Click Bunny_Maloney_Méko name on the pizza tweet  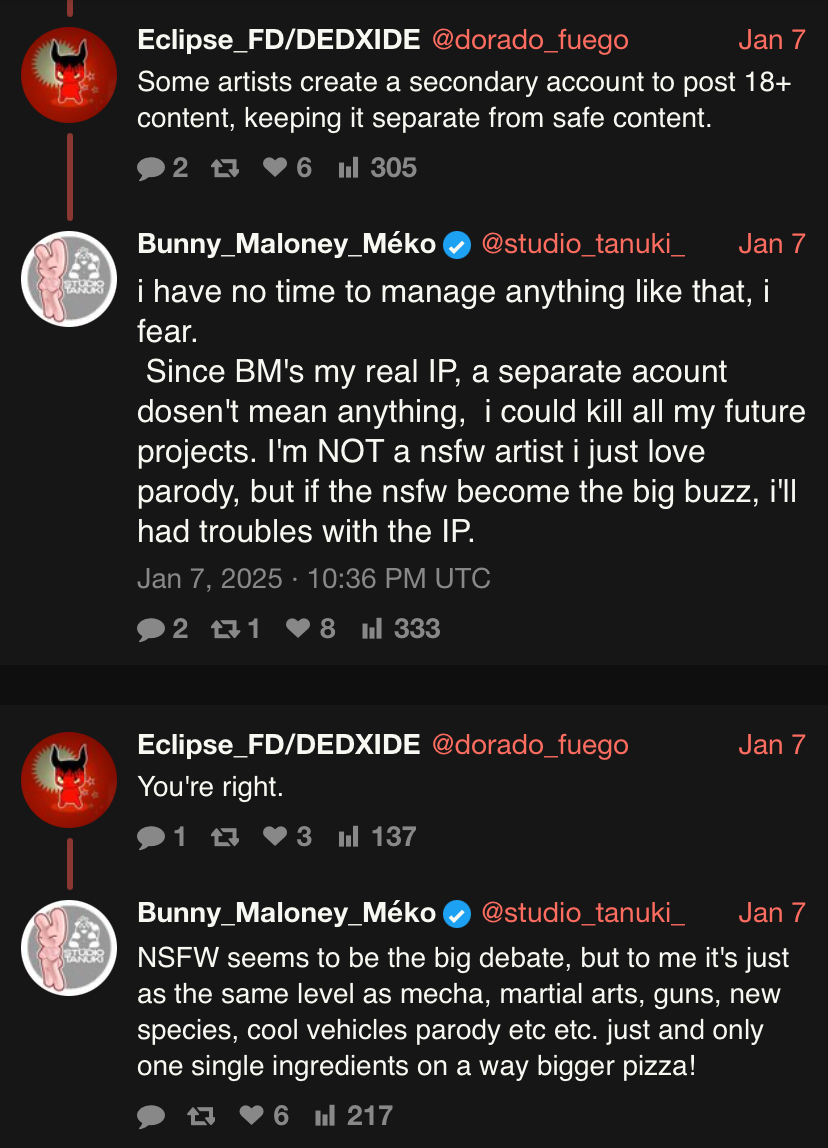coord(286,913)
